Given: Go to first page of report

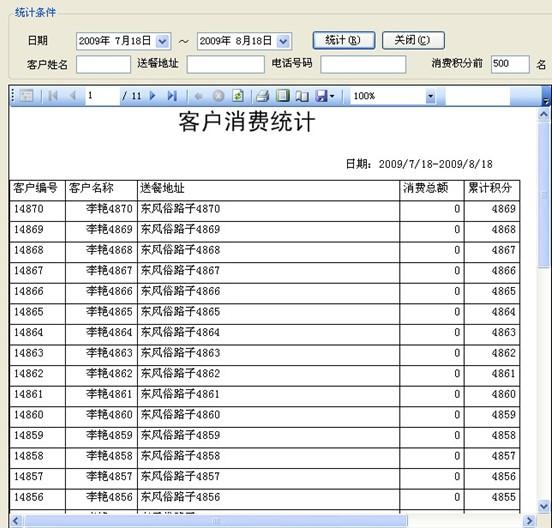Looking at the screenshot, I should [53, 96].
